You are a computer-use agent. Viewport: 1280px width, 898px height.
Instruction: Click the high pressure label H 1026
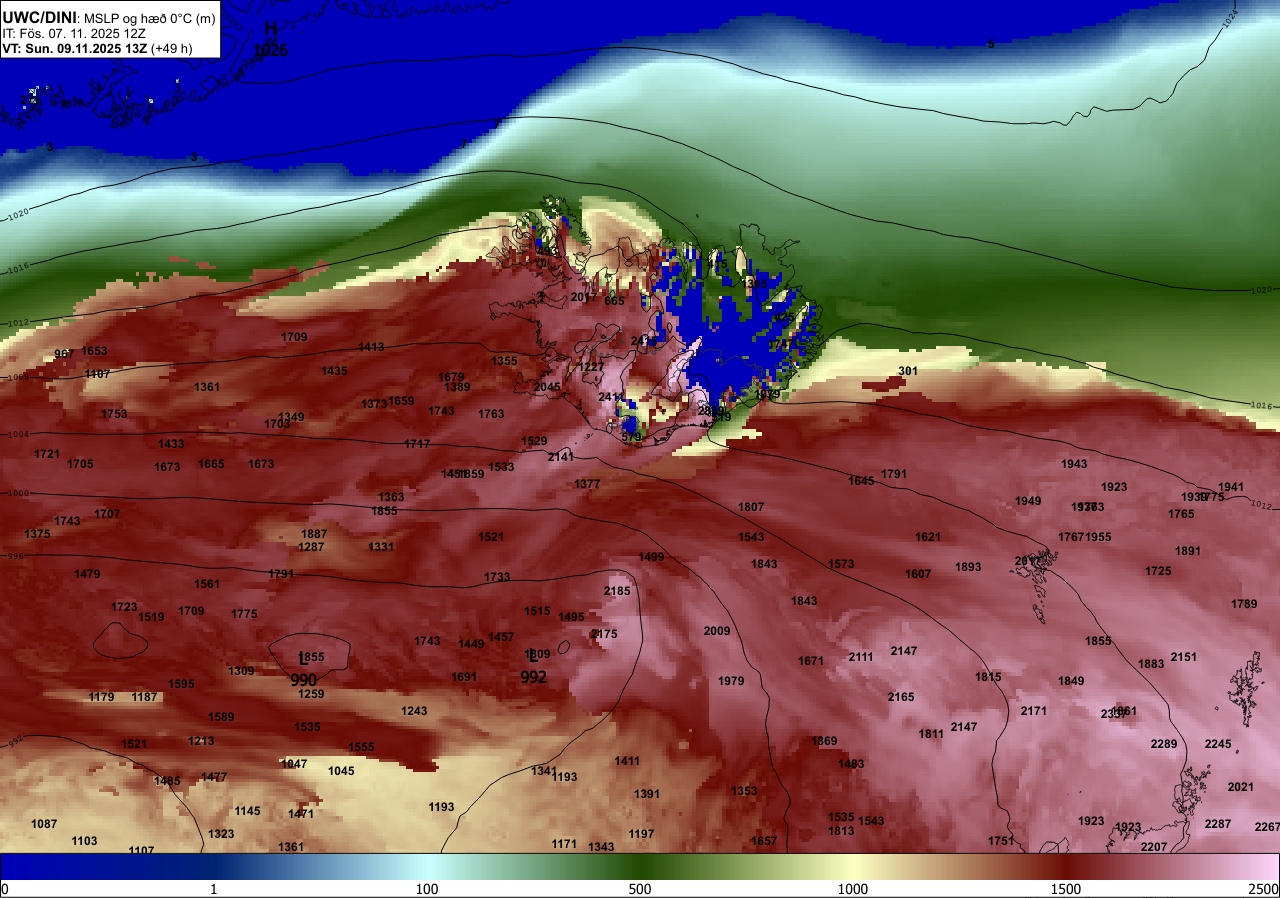(x=271, y=40)
